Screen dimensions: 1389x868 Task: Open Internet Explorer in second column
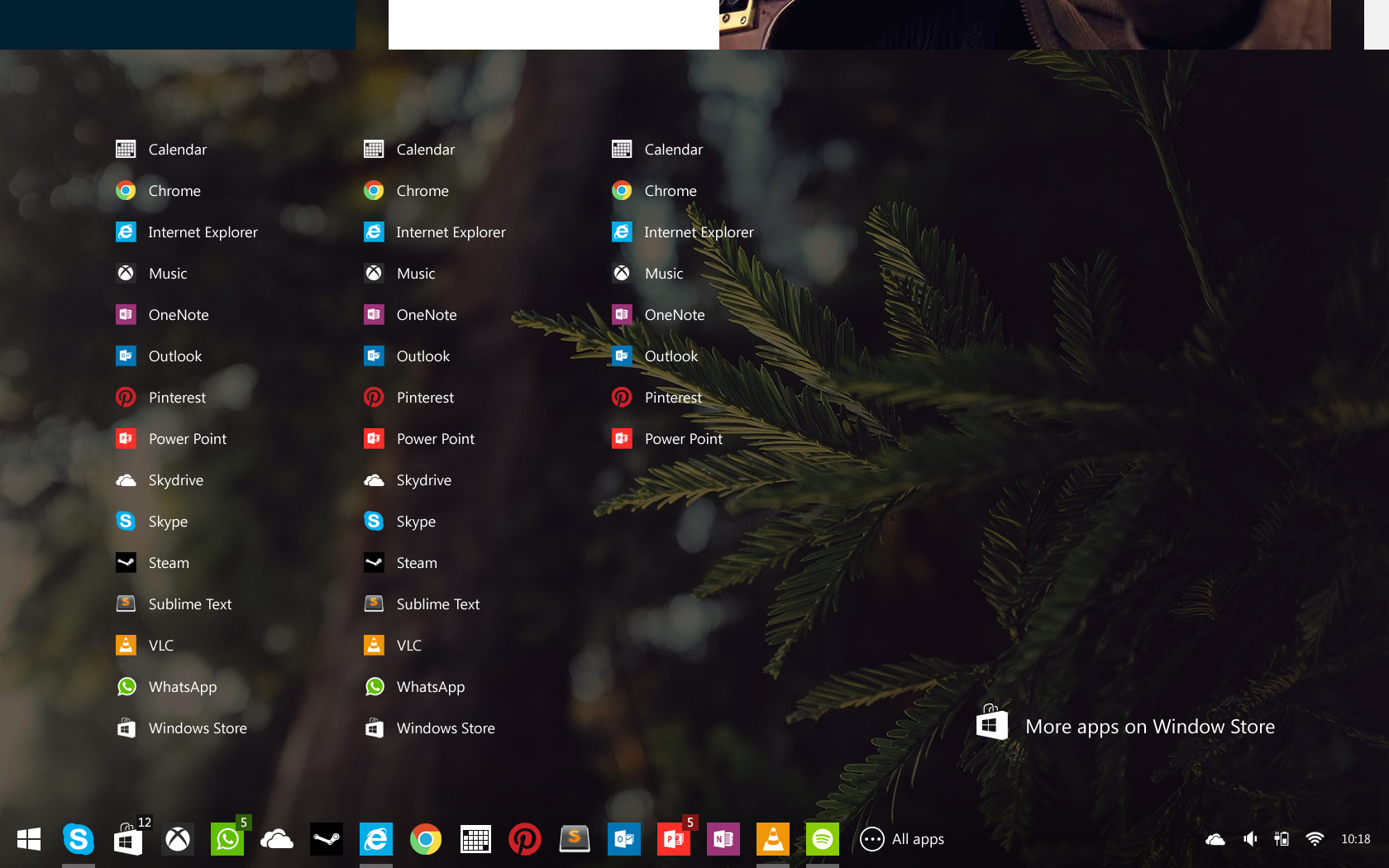click(x=435, y=231)
